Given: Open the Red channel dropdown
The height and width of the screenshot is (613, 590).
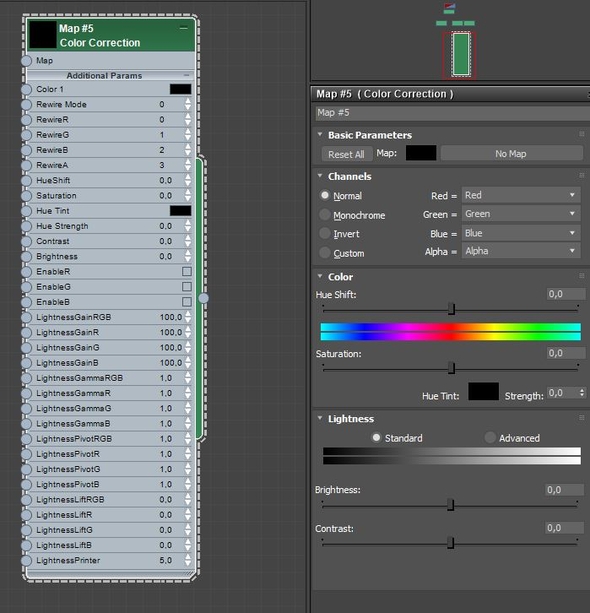Looking at the screenshot, I should tap(521, 195).
